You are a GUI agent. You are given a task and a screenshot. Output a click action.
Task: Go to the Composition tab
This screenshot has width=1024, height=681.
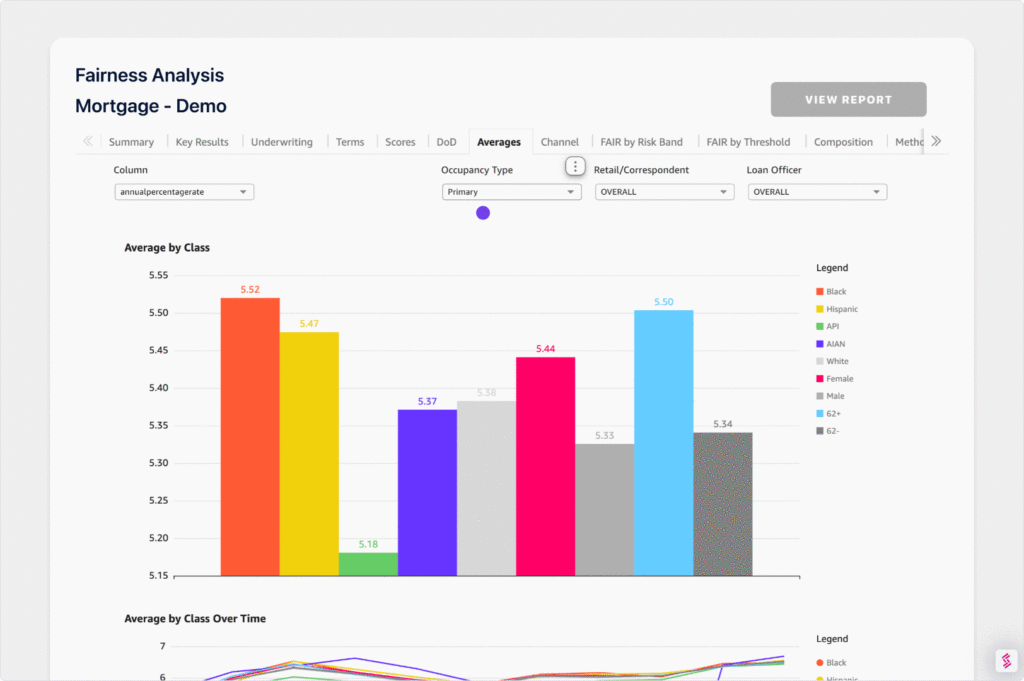pyautogui.click(x=843, y=142)
